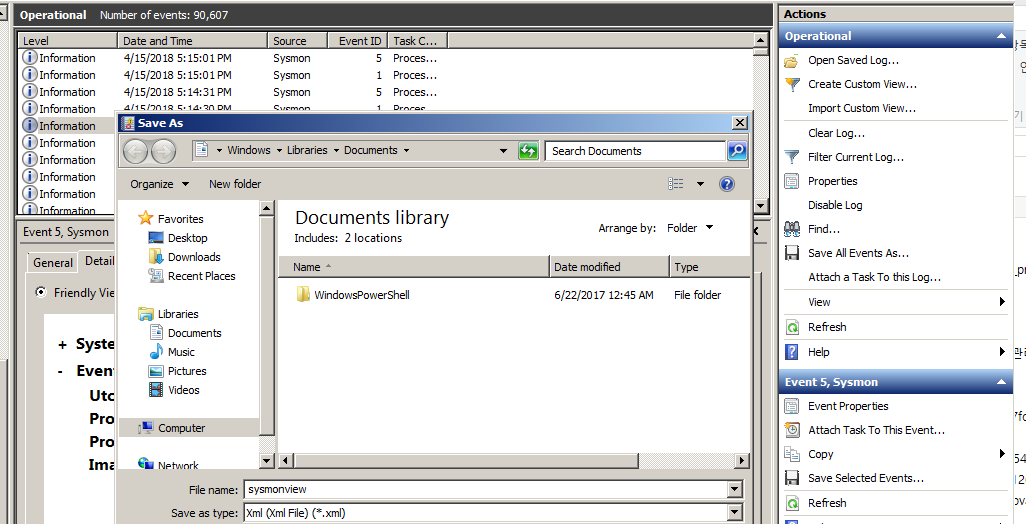Select Videos library
This screenshot has height=524, width=1026.
point(183,390)
